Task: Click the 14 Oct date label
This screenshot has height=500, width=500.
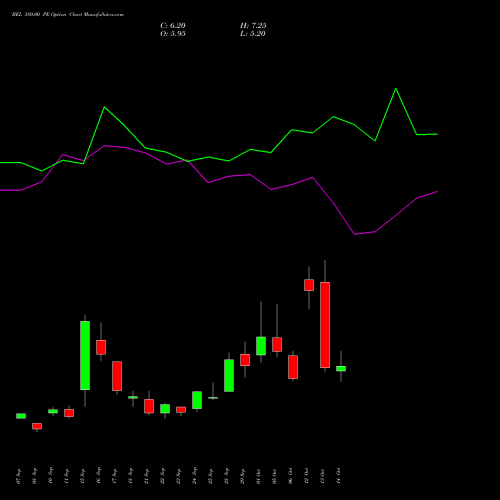Action: [x=339, y=476]
